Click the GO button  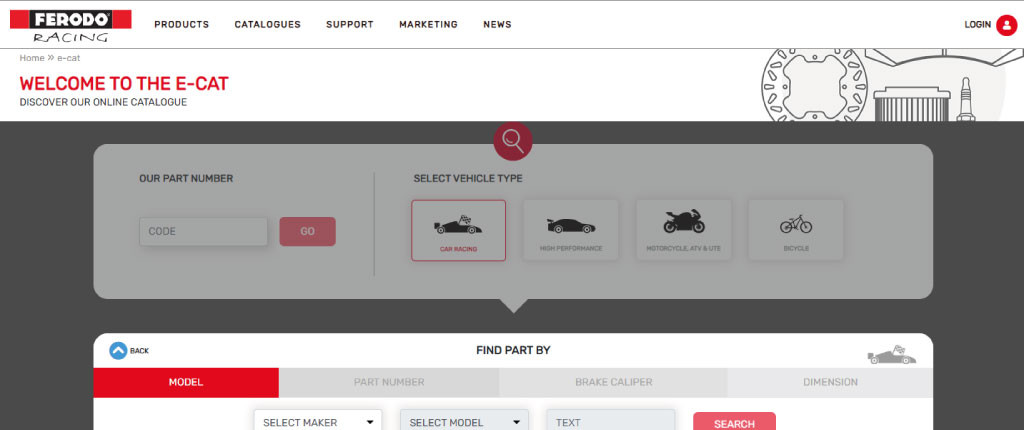[308, 231]
